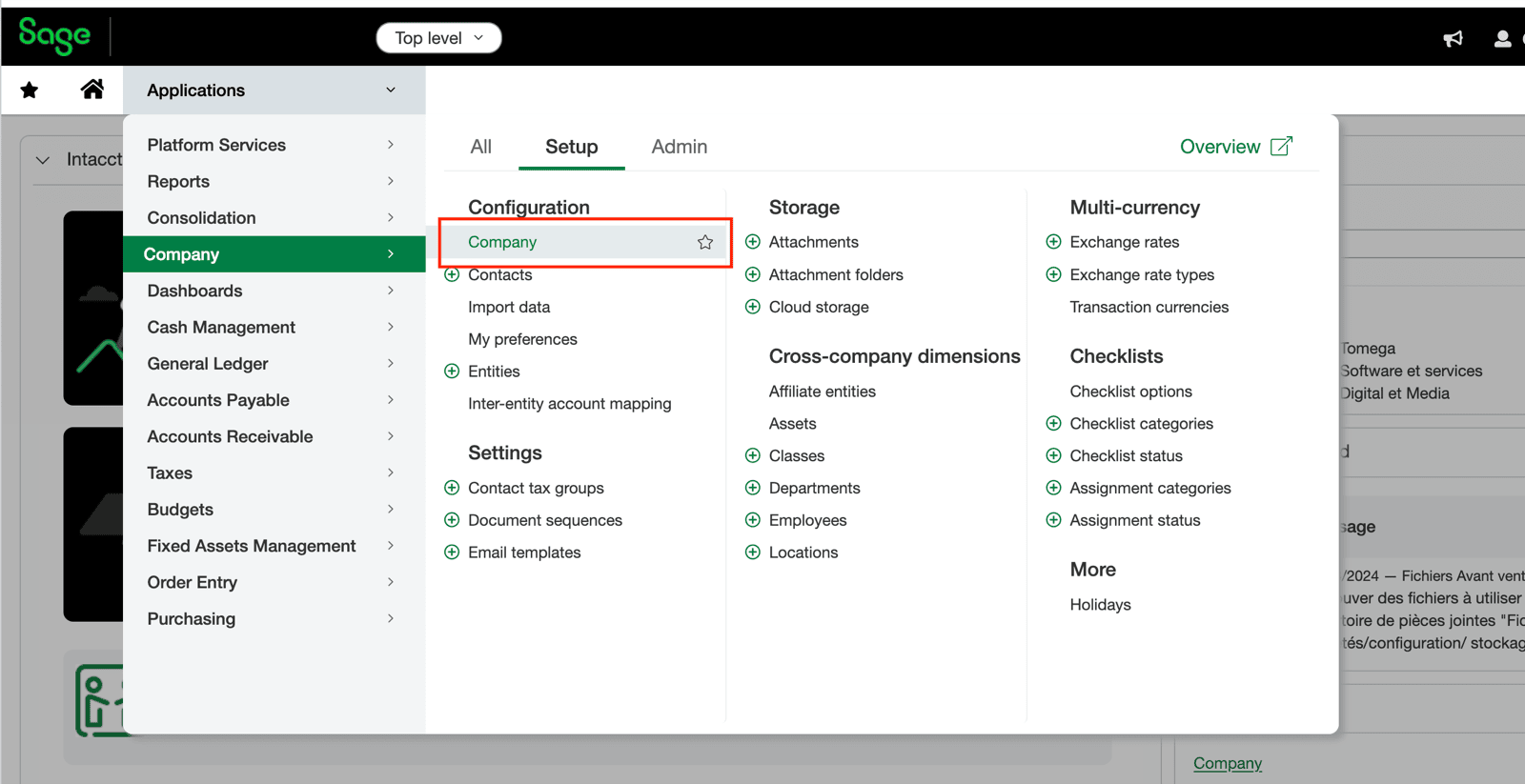Click the underlined Company link in background
Viewport: 1525px width, 784px height.
1228,763
